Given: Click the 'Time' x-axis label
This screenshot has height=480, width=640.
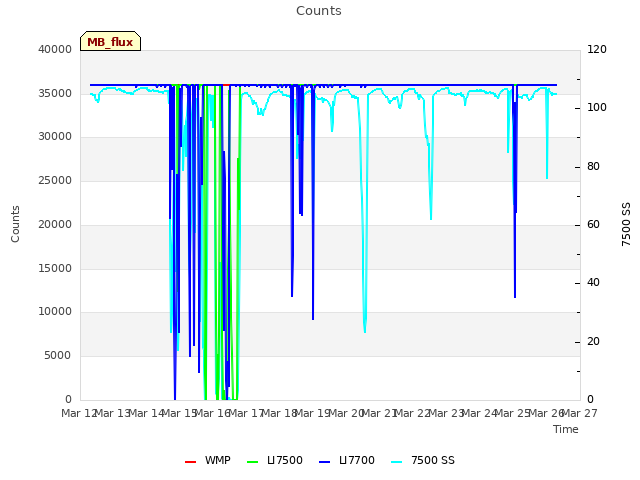Looking at the screenshot, I should [566, 429].
